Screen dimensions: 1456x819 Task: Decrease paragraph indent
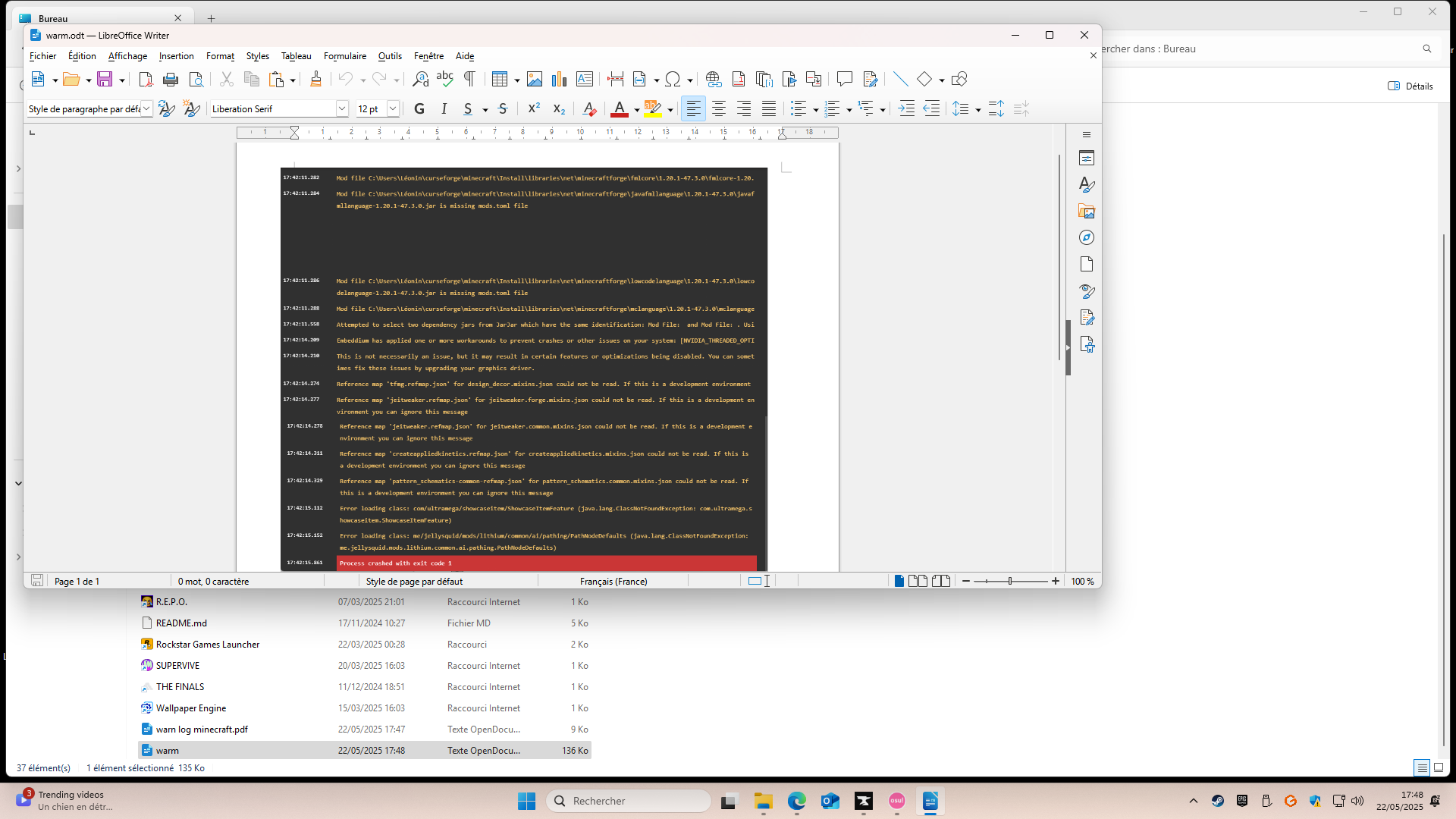(931, 109)
